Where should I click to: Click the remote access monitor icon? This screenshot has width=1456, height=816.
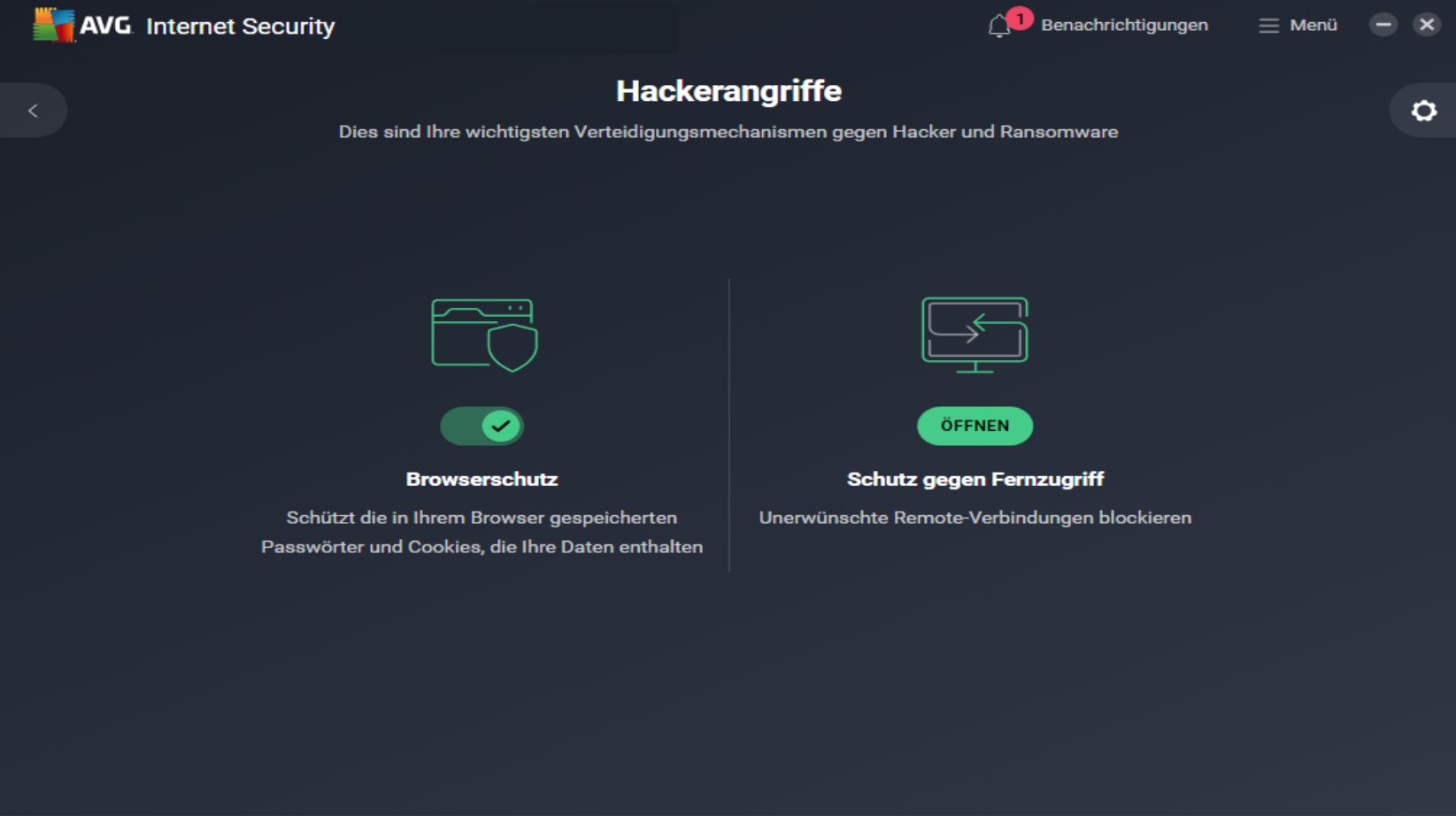975,335
